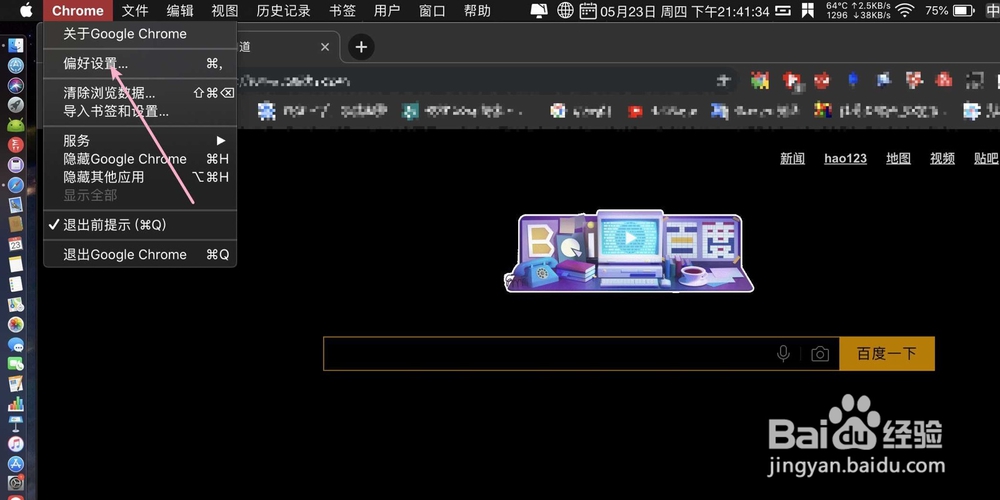Open FaceTime app in the dock
The width and height of the screenshot is (1000, 500).
point(15,364)
